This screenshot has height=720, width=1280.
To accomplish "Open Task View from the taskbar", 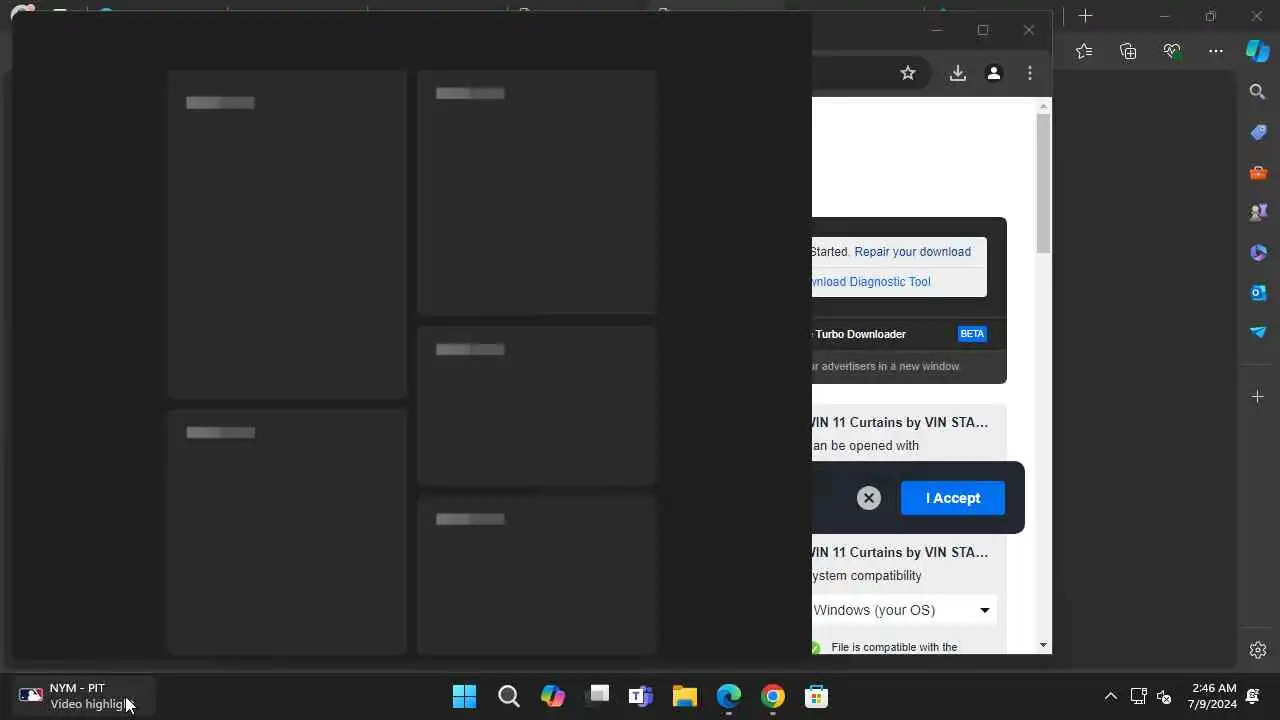I will 597,696.
